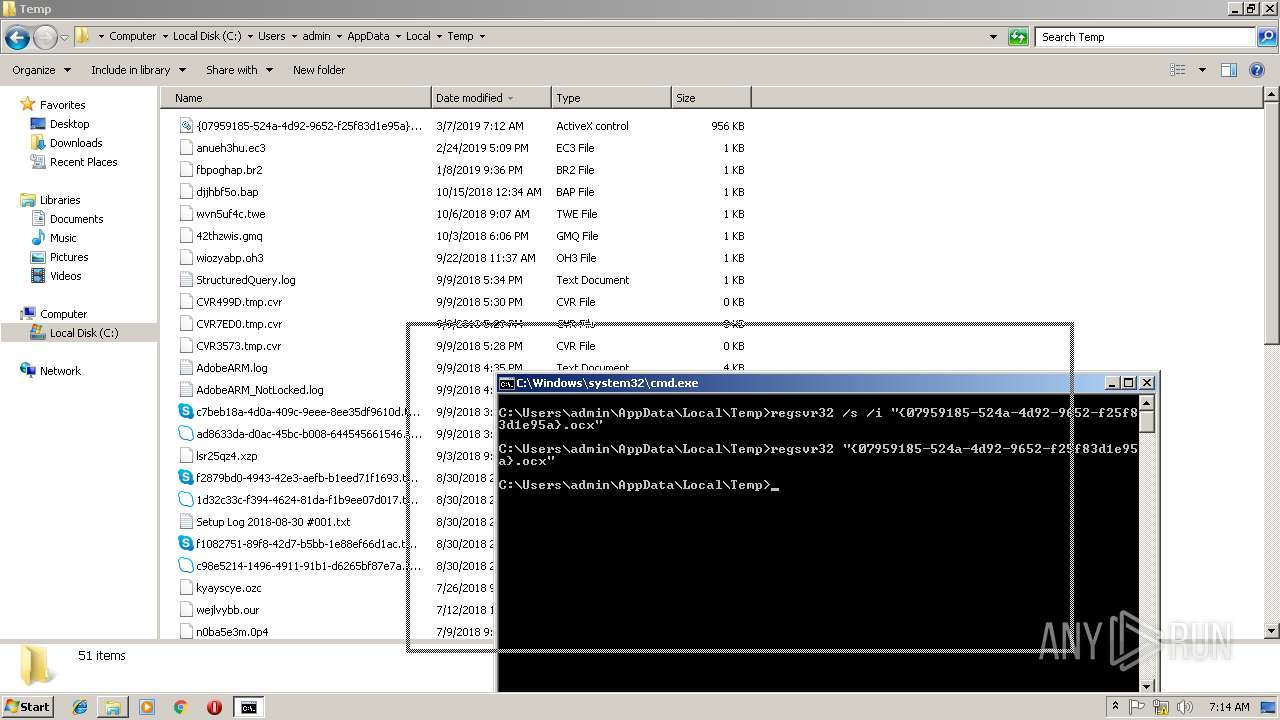
Task: Click the Forward navigation arrow in Explorer
Action: coord(45,37)
